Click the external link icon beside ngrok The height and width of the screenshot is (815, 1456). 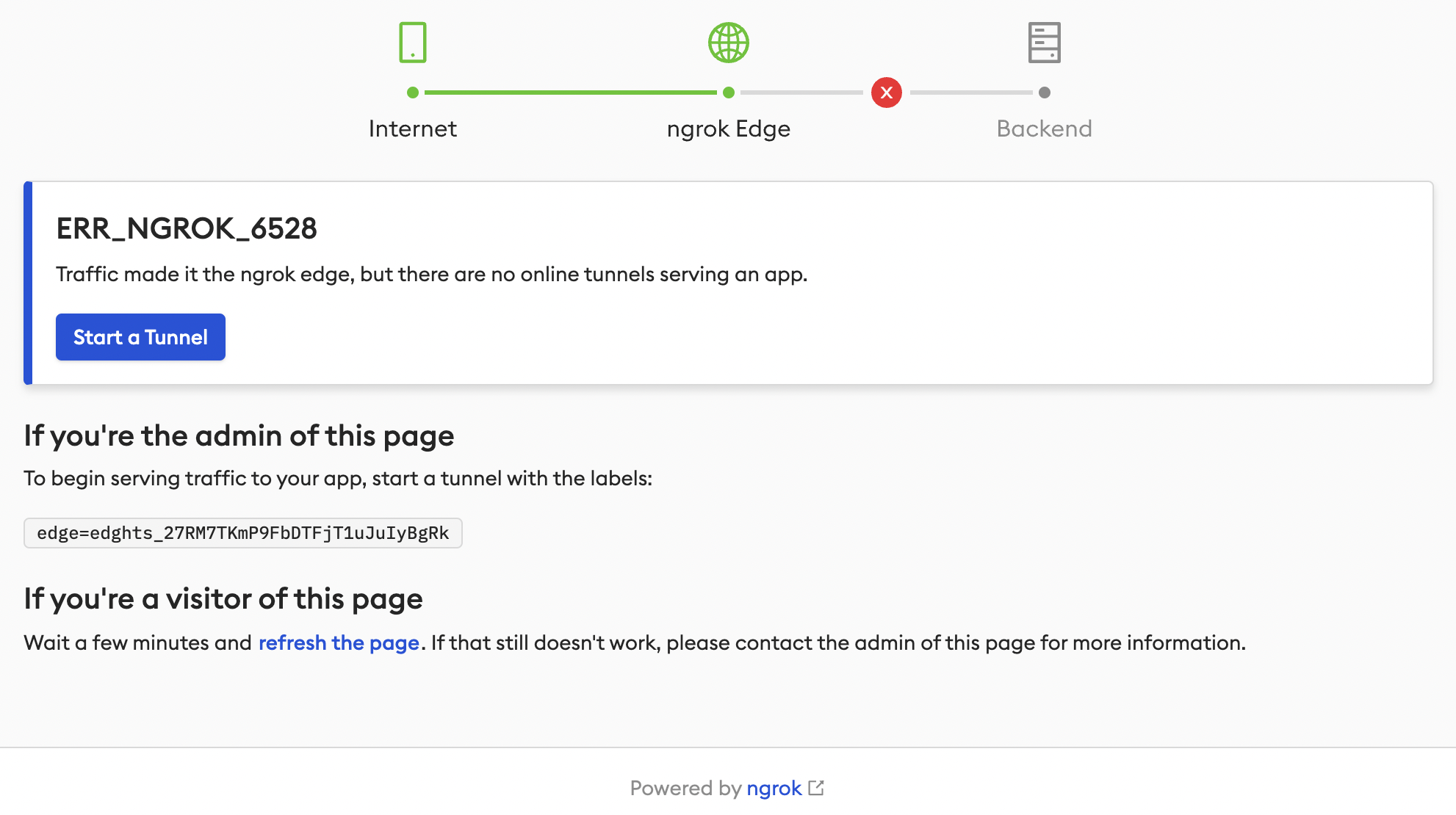[x=816, y=788]
